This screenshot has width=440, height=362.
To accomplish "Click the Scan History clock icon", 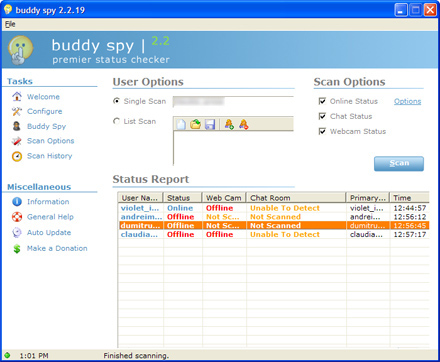I will (17, 156).
